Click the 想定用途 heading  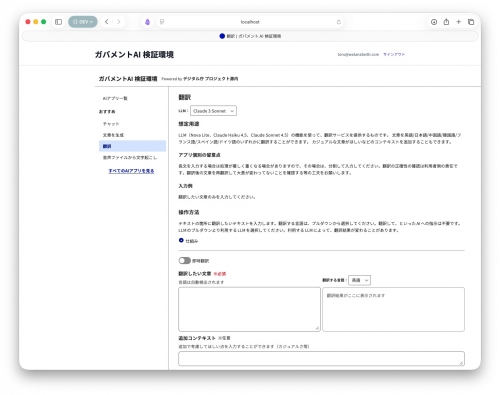click(x=189, y=124)
